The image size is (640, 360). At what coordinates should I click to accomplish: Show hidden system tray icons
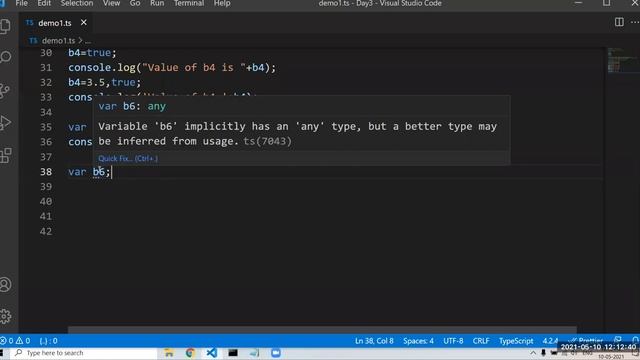(533, 353)
